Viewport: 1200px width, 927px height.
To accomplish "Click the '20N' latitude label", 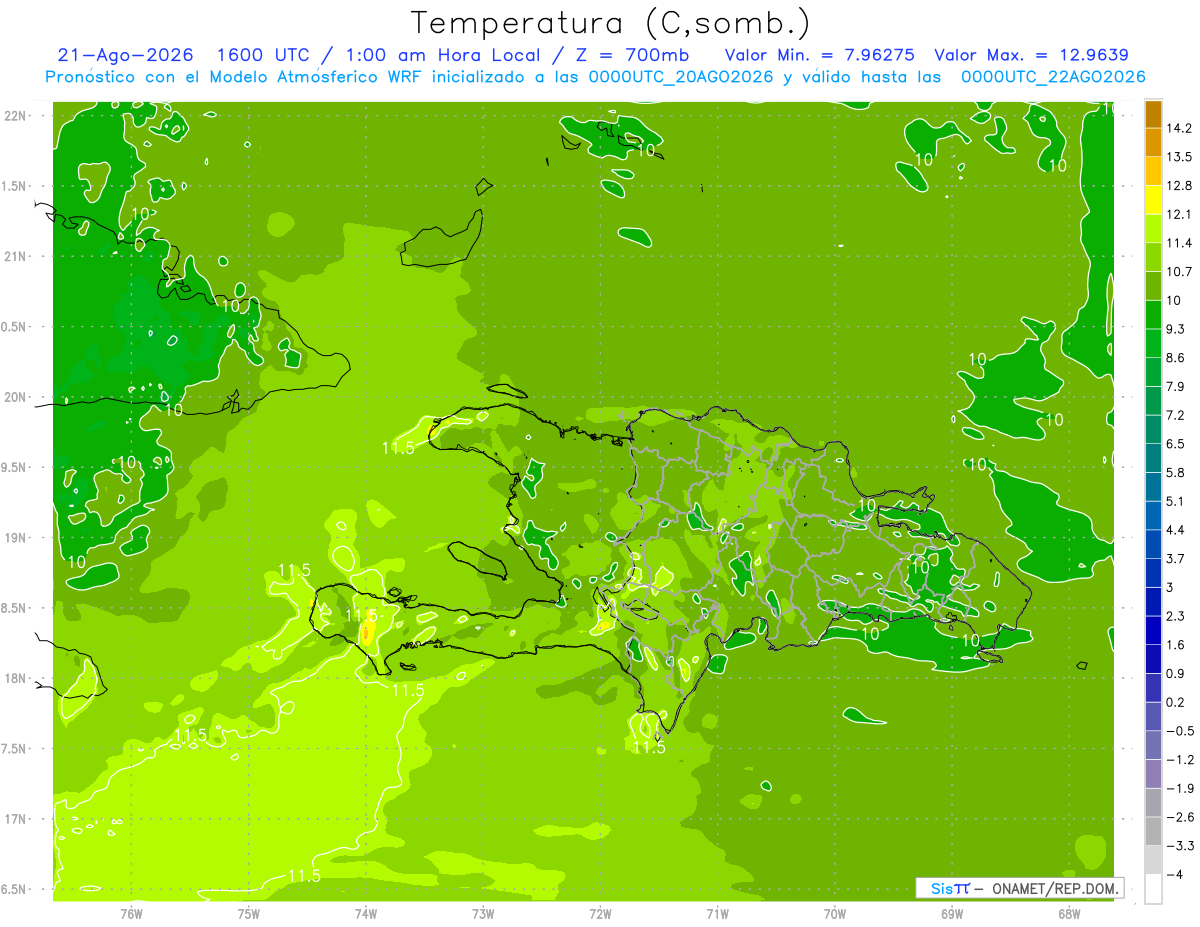I will tap(14, 397).
